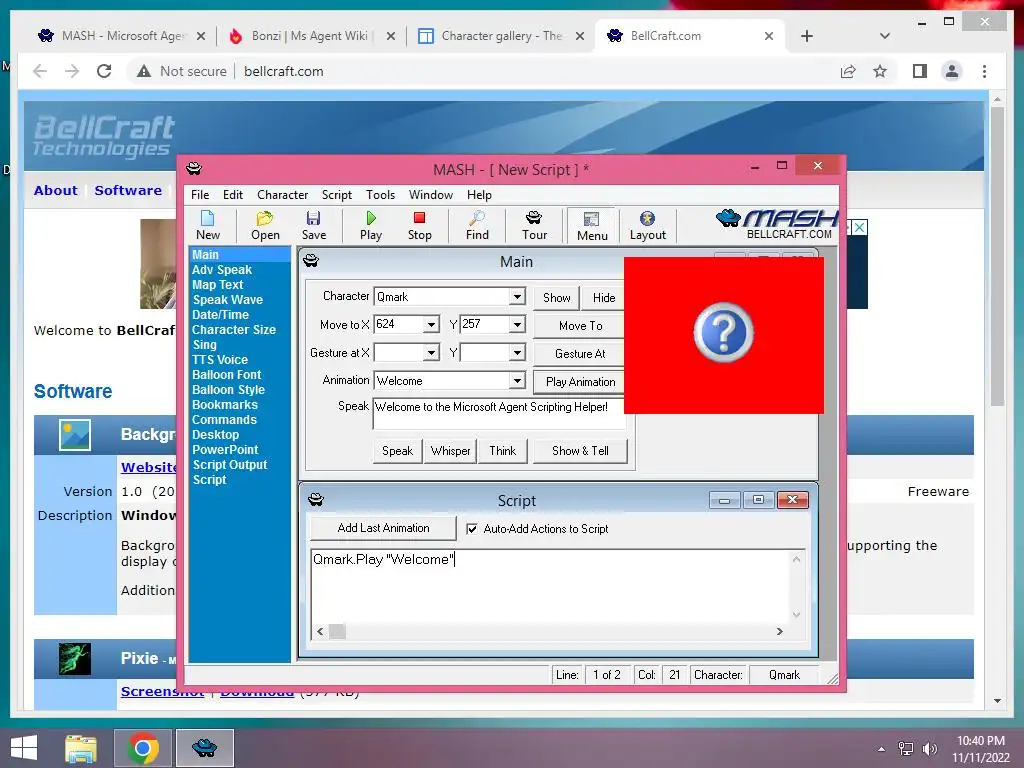Open the Help menu in MASH

479,195
